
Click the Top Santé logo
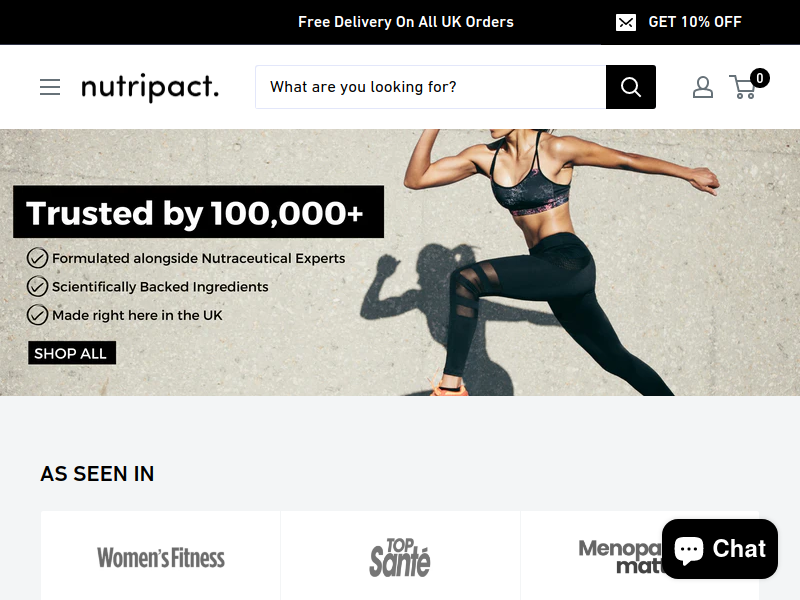(400, 558)
